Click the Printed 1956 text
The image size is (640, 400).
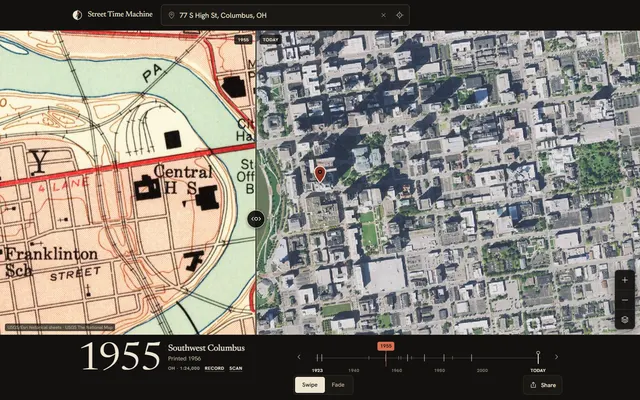(184, 358)
